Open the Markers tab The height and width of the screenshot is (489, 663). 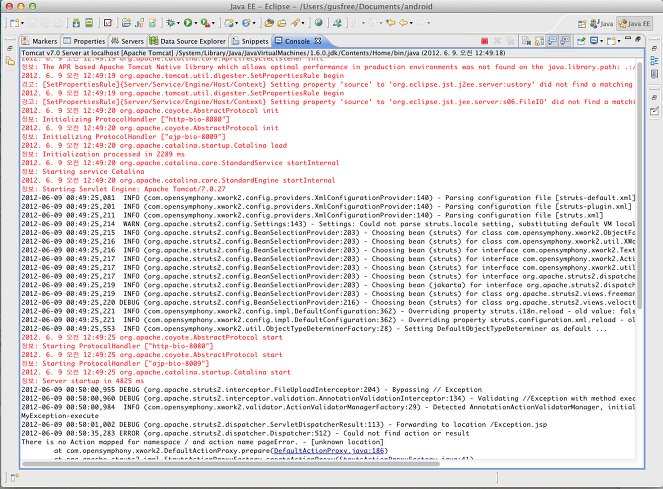point(39,41)
